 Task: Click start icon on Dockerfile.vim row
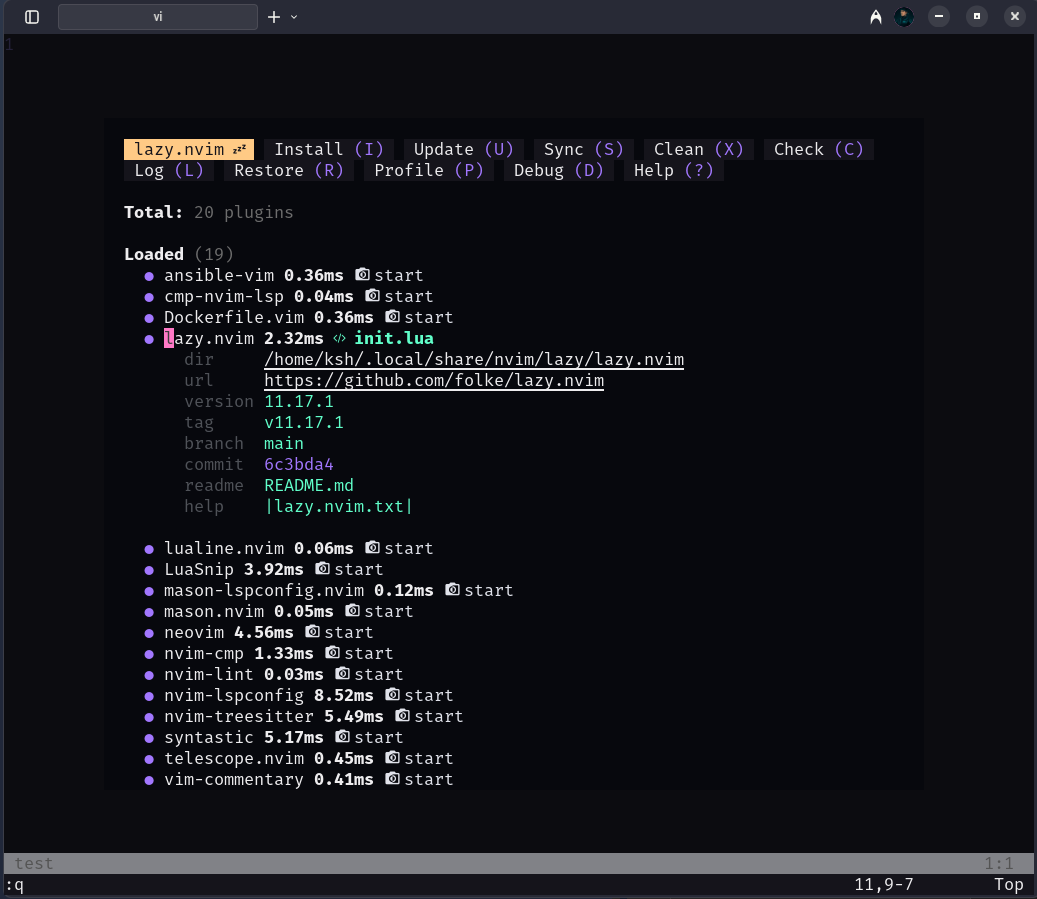[x=392, y=317]
